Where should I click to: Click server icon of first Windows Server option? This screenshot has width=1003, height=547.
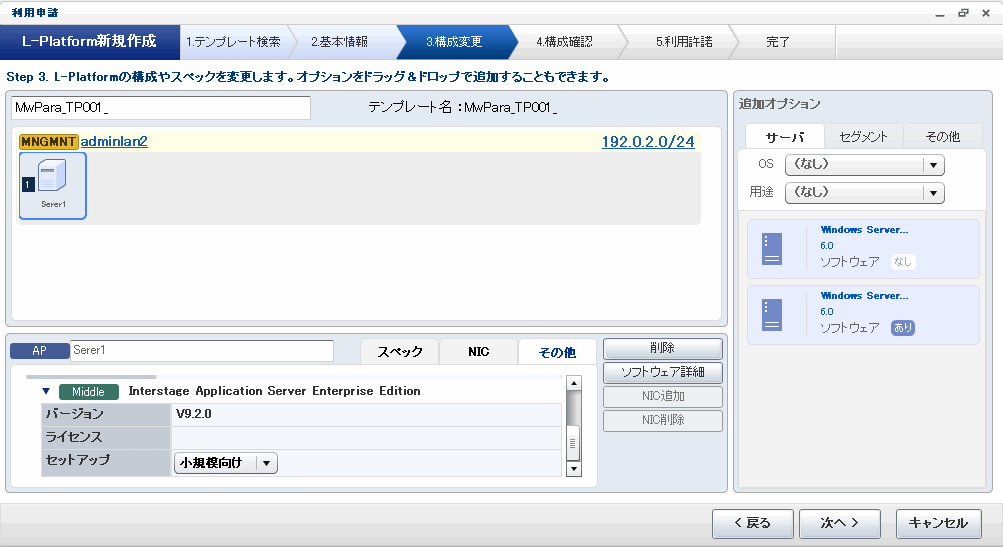coord(771,248)
